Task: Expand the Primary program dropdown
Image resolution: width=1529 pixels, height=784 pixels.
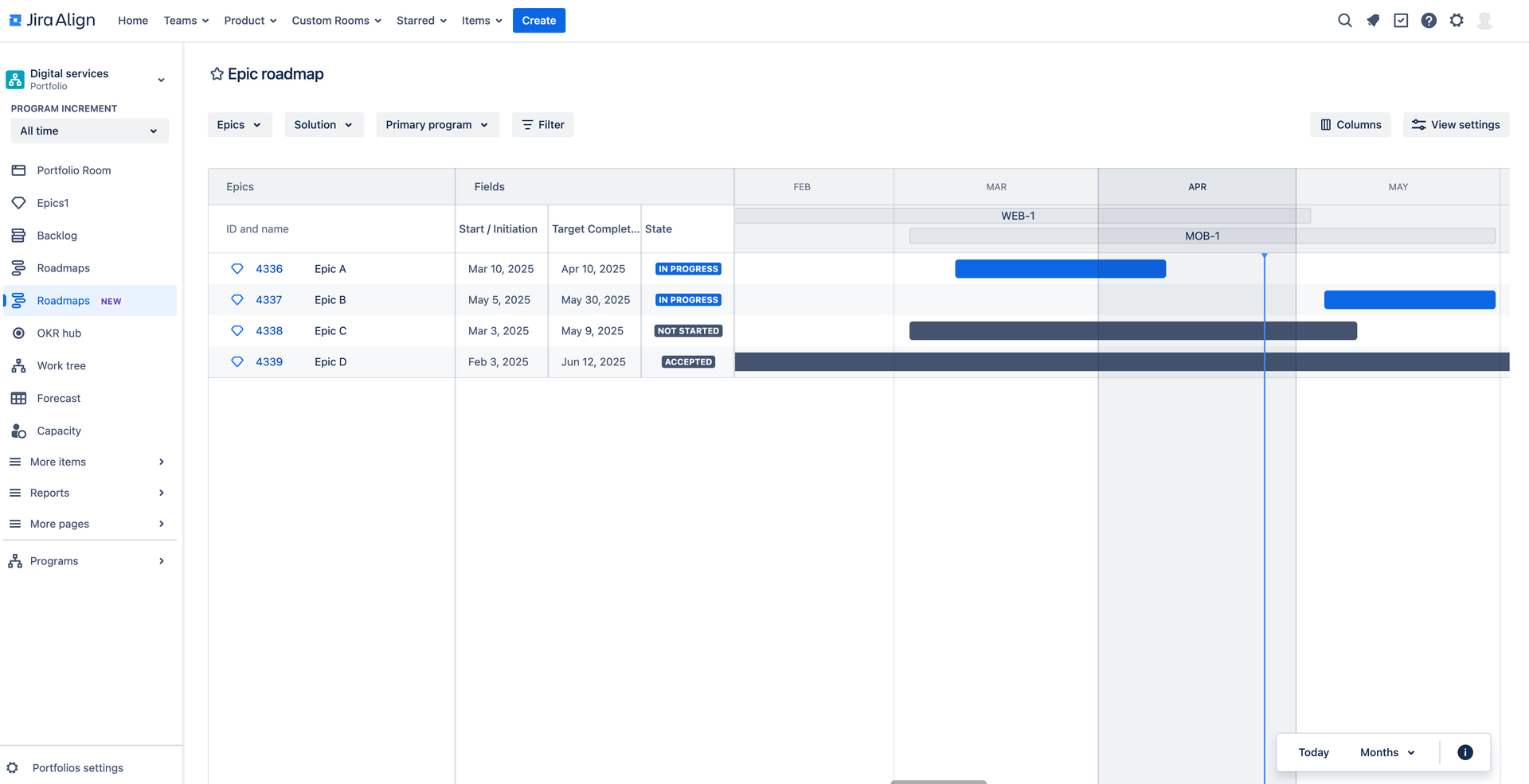Action: [437, 125]
